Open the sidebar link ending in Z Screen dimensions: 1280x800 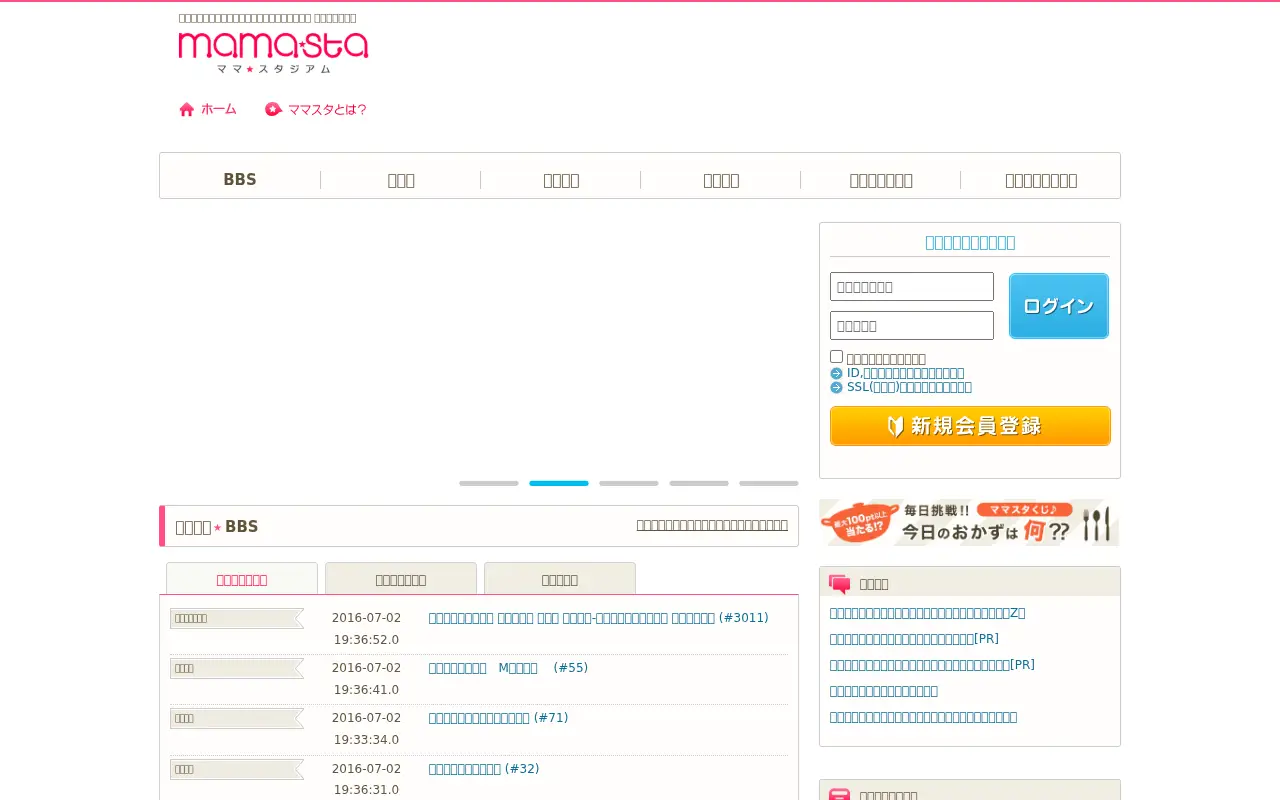click(928, 613)
